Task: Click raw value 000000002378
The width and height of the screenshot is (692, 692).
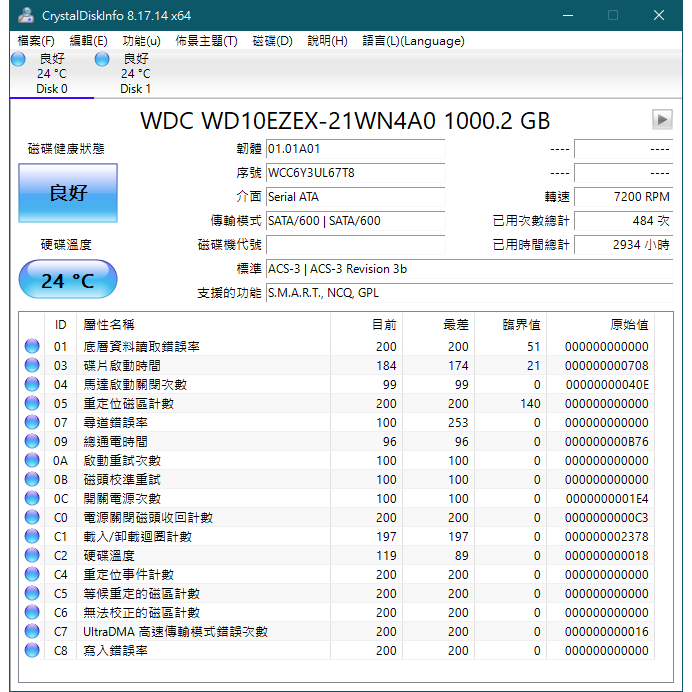Action: point(607,537)
